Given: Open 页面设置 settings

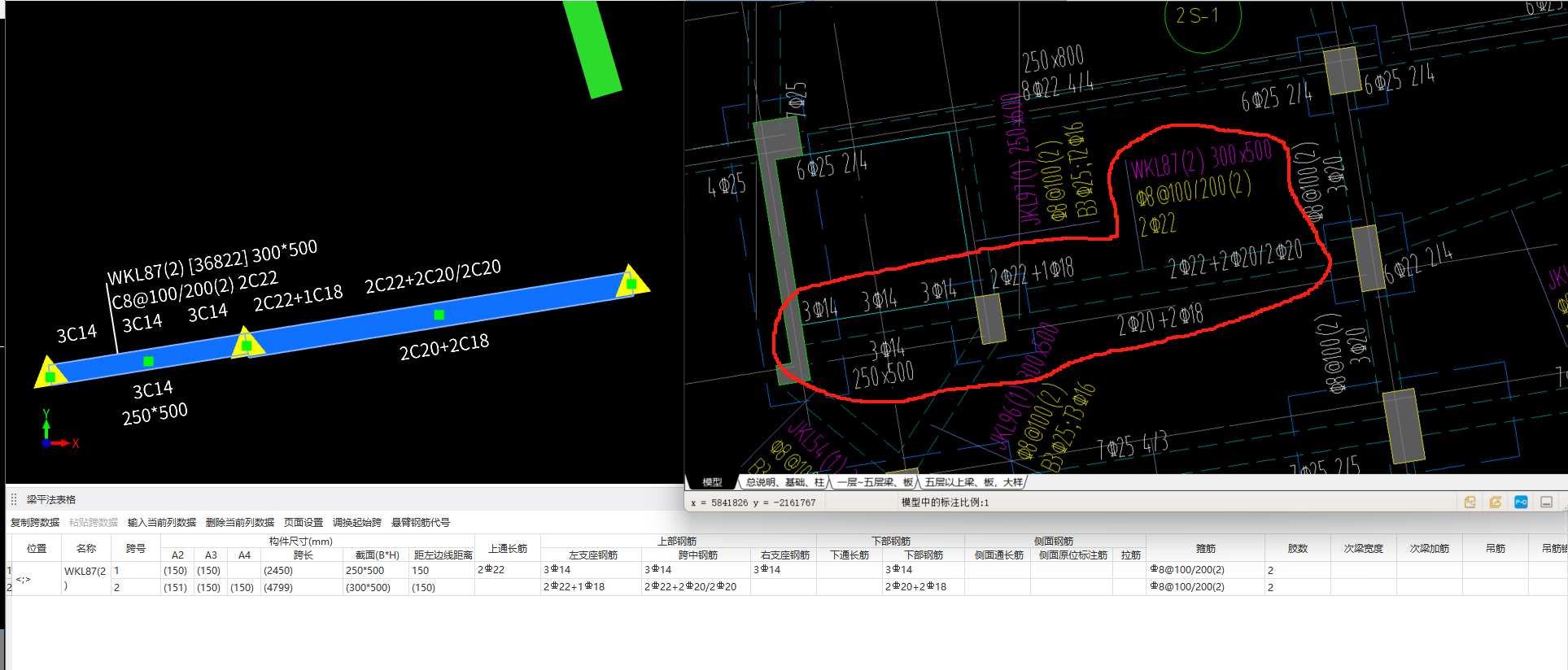Looking at the screenshot, I should click(x=304, y=522).
